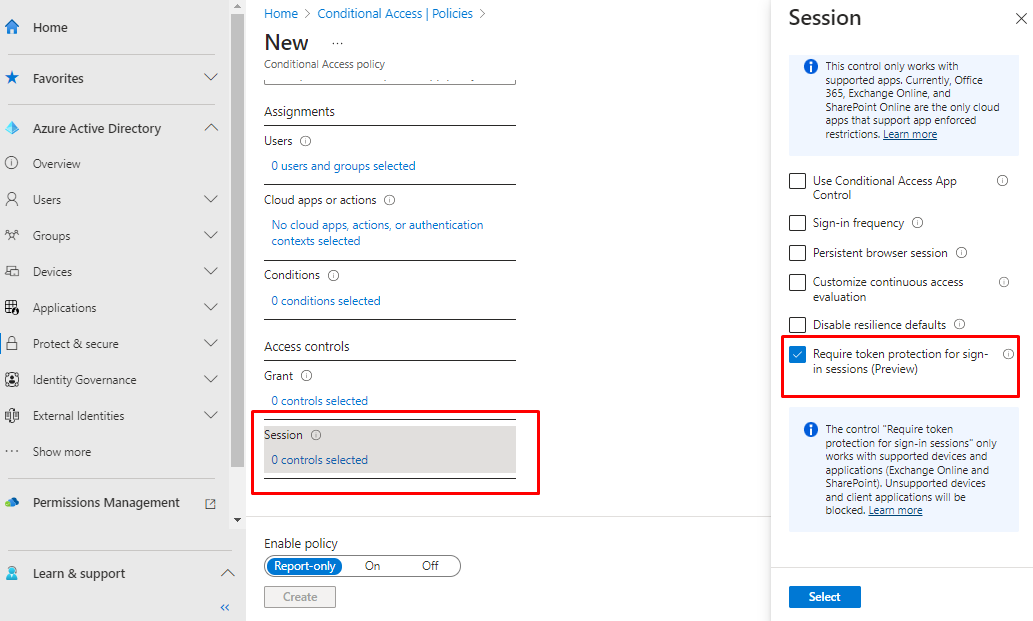The image size is (1033, 621).
Task: Click info icon beside Persistent browser session
Action: [x=961, y=253]
